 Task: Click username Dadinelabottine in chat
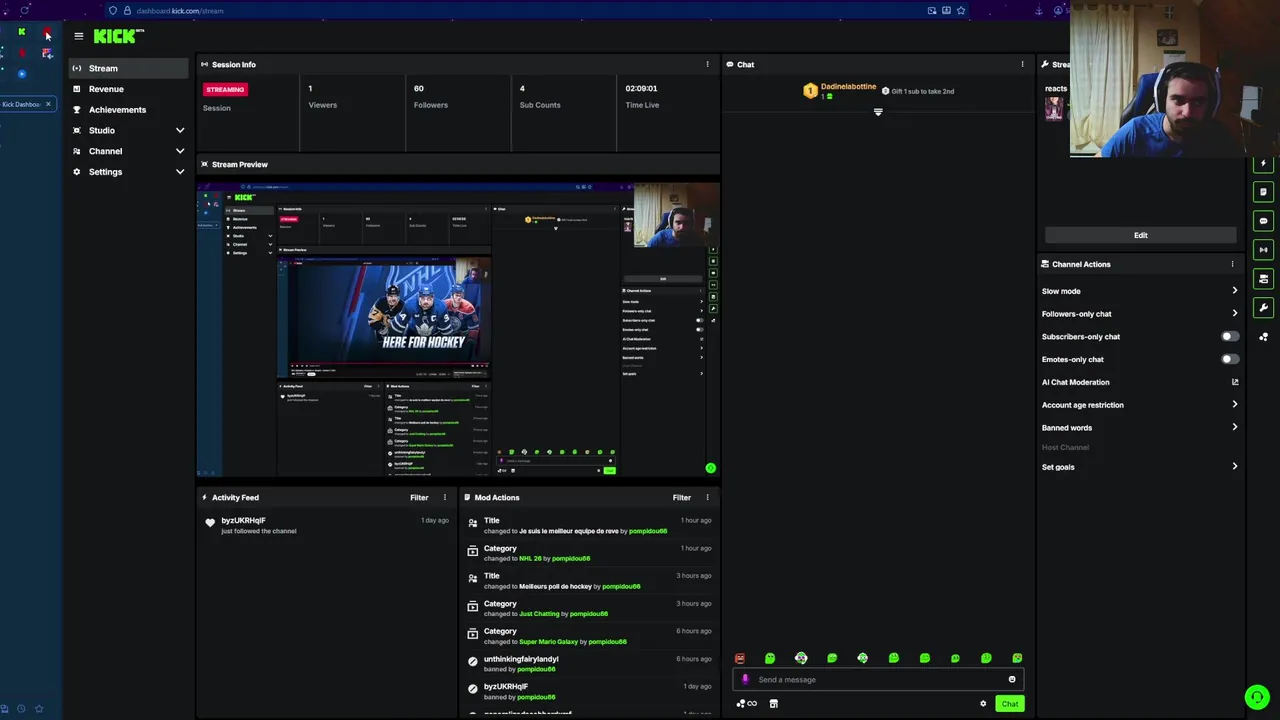[x=848, y=87]
